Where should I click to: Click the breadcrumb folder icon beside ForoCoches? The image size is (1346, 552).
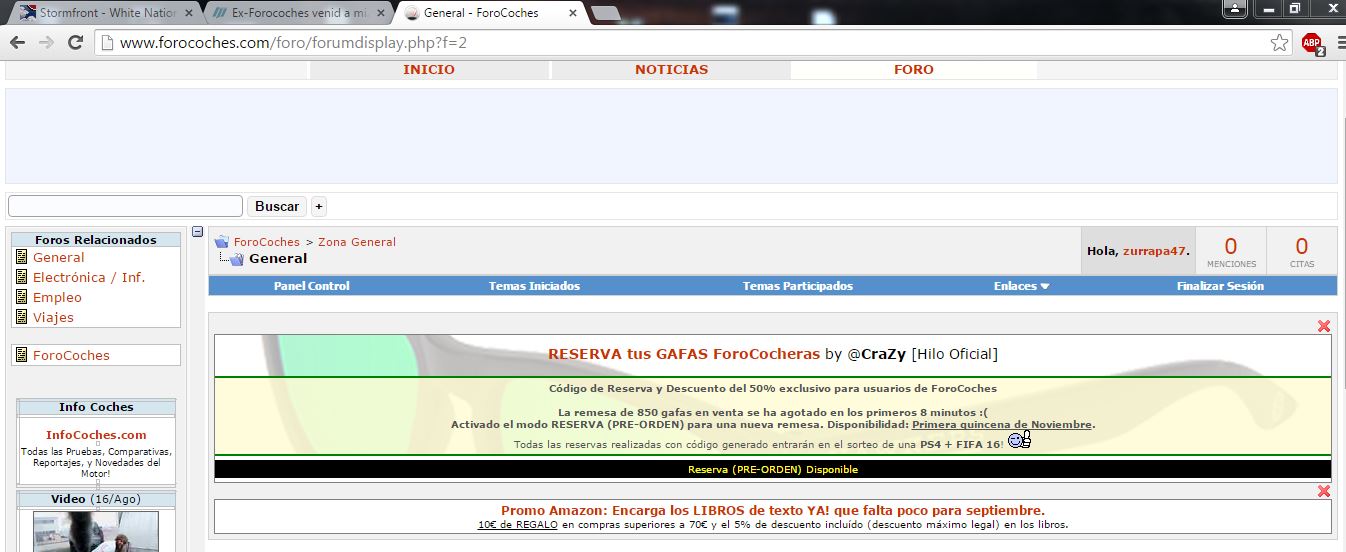(x=222, y=242)
